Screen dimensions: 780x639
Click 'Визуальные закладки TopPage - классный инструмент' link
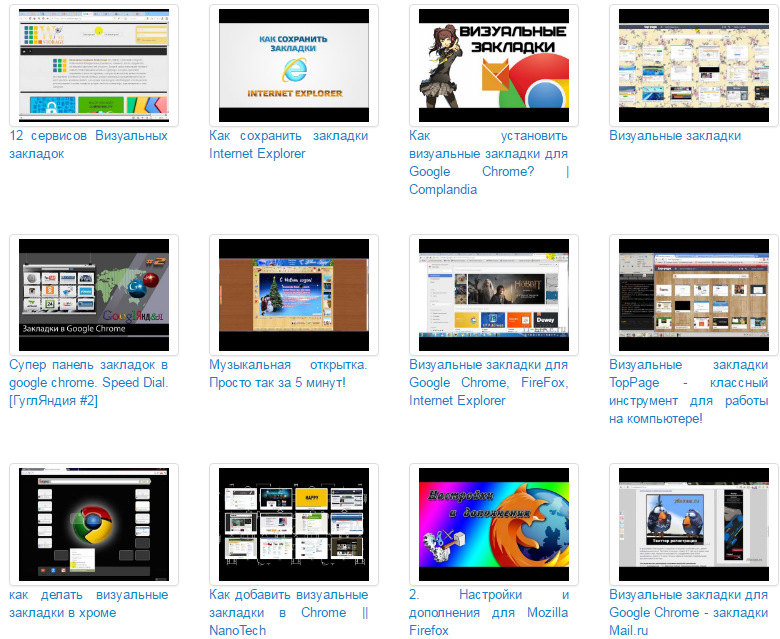point(688,391)
